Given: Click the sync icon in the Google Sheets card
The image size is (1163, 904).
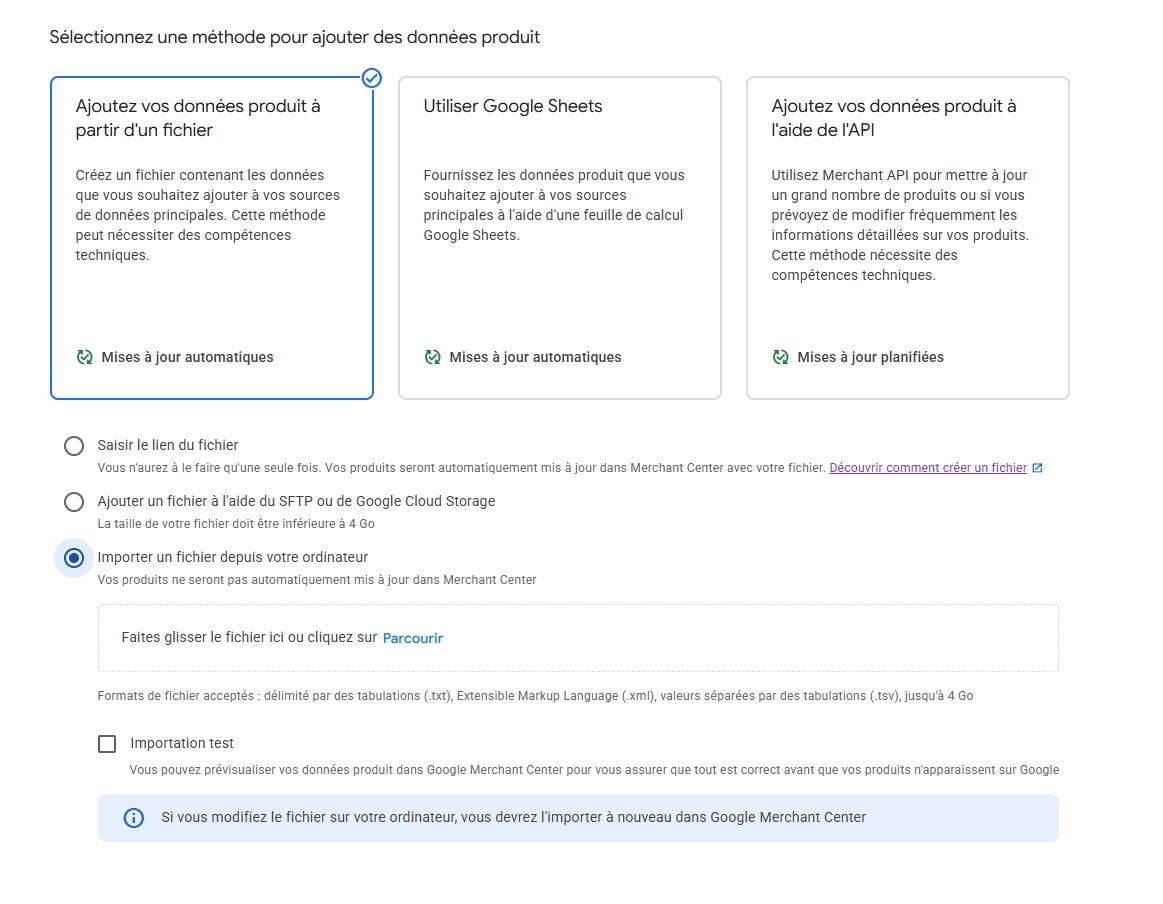Looking at the screenshot, I should [x=433, y=357].
